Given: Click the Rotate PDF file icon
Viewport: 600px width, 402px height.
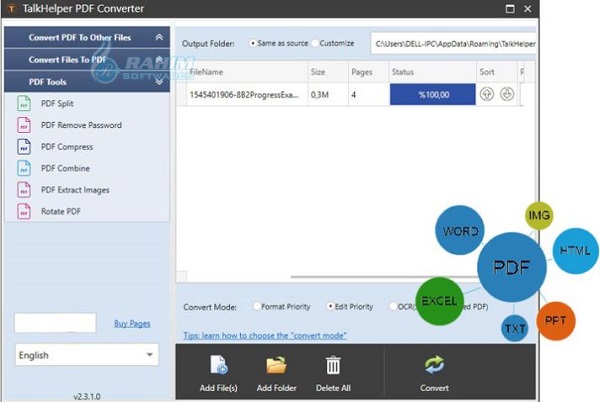Looking at the screenshot, I should [x=24, y=211].
